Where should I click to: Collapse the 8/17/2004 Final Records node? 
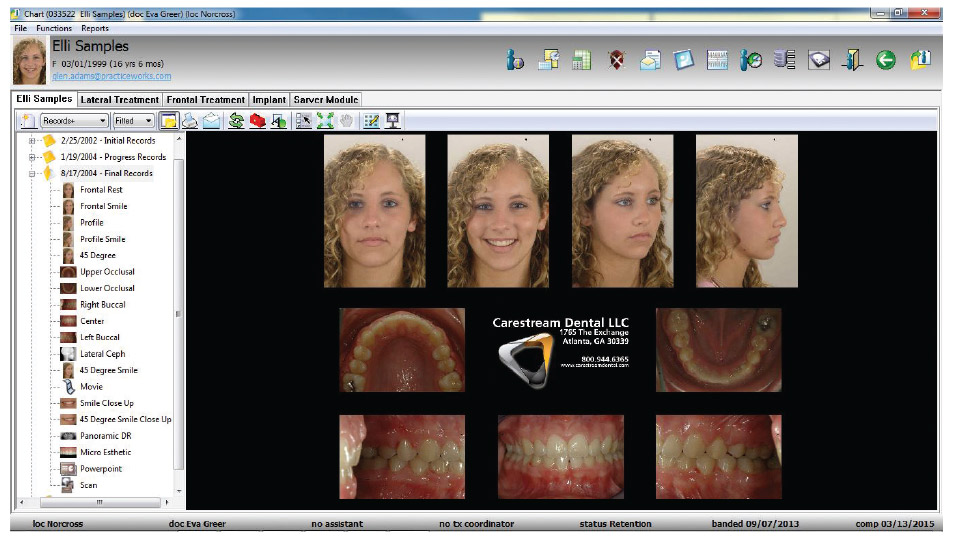coord(32,173)
